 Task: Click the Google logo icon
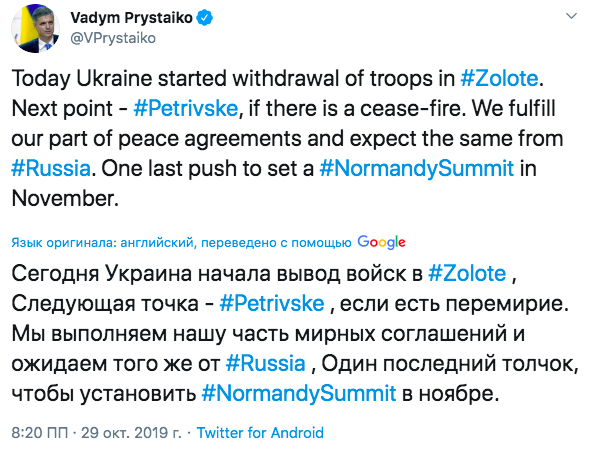(381, 242)
